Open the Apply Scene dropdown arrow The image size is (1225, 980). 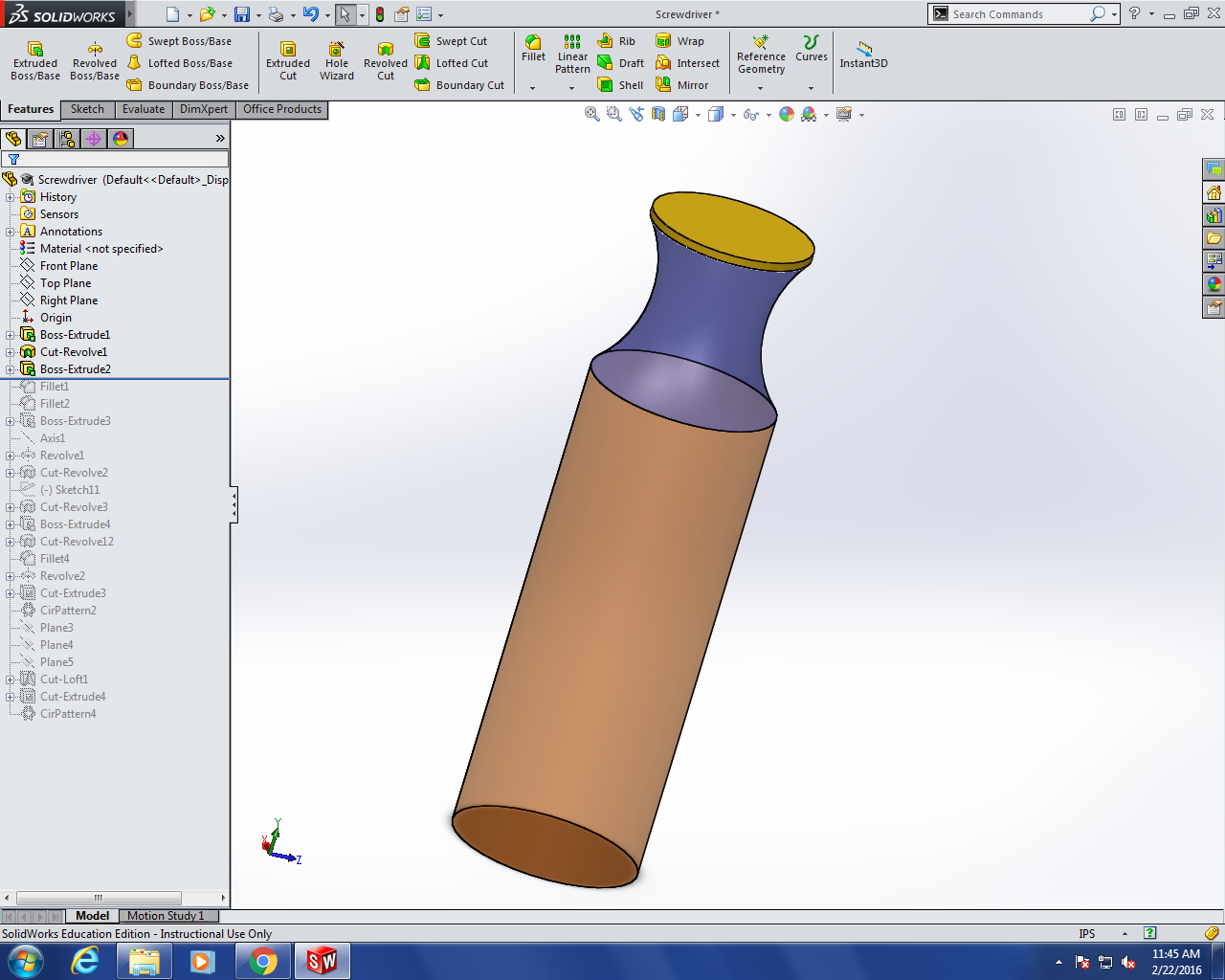[x=826, y=115]
